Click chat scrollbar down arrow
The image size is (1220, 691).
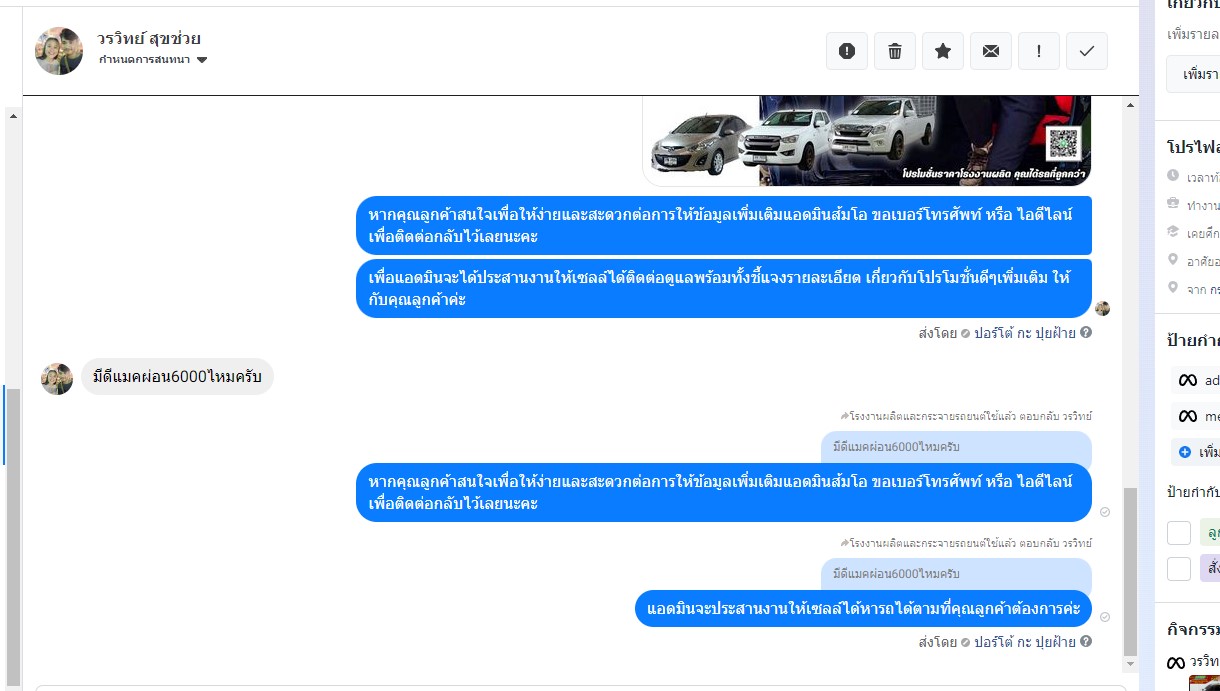(1131, 663)
